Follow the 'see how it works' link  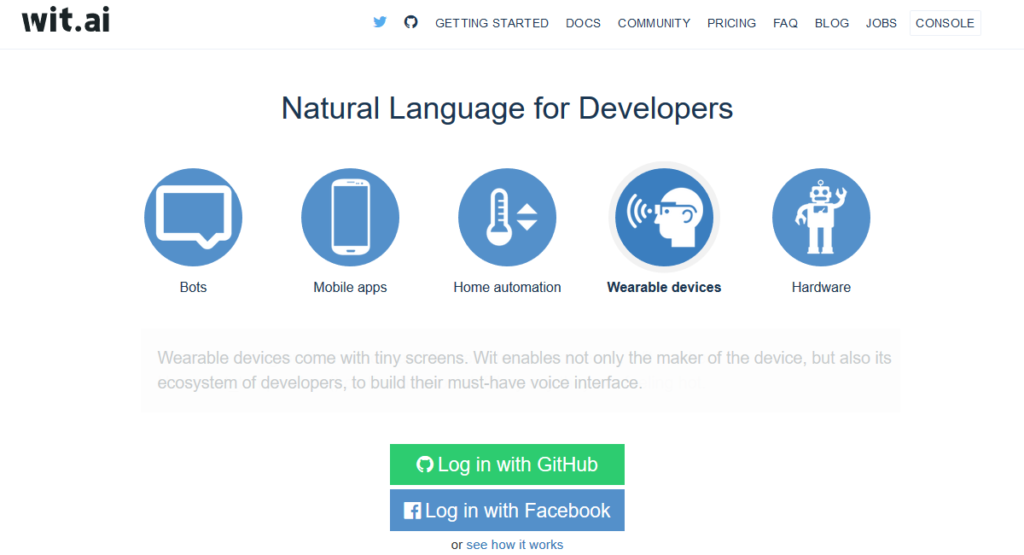tap(514, 545)
